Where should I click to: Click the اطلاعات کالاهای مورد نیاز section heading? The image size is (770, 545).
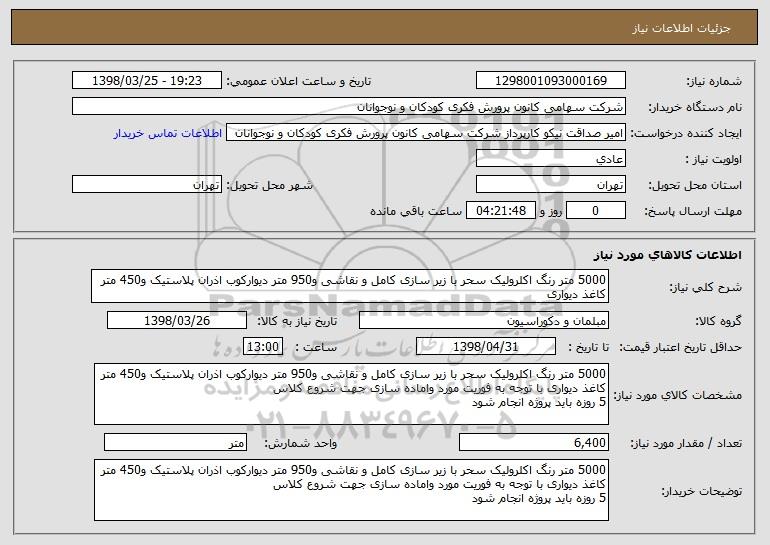[x=667, y=255]
